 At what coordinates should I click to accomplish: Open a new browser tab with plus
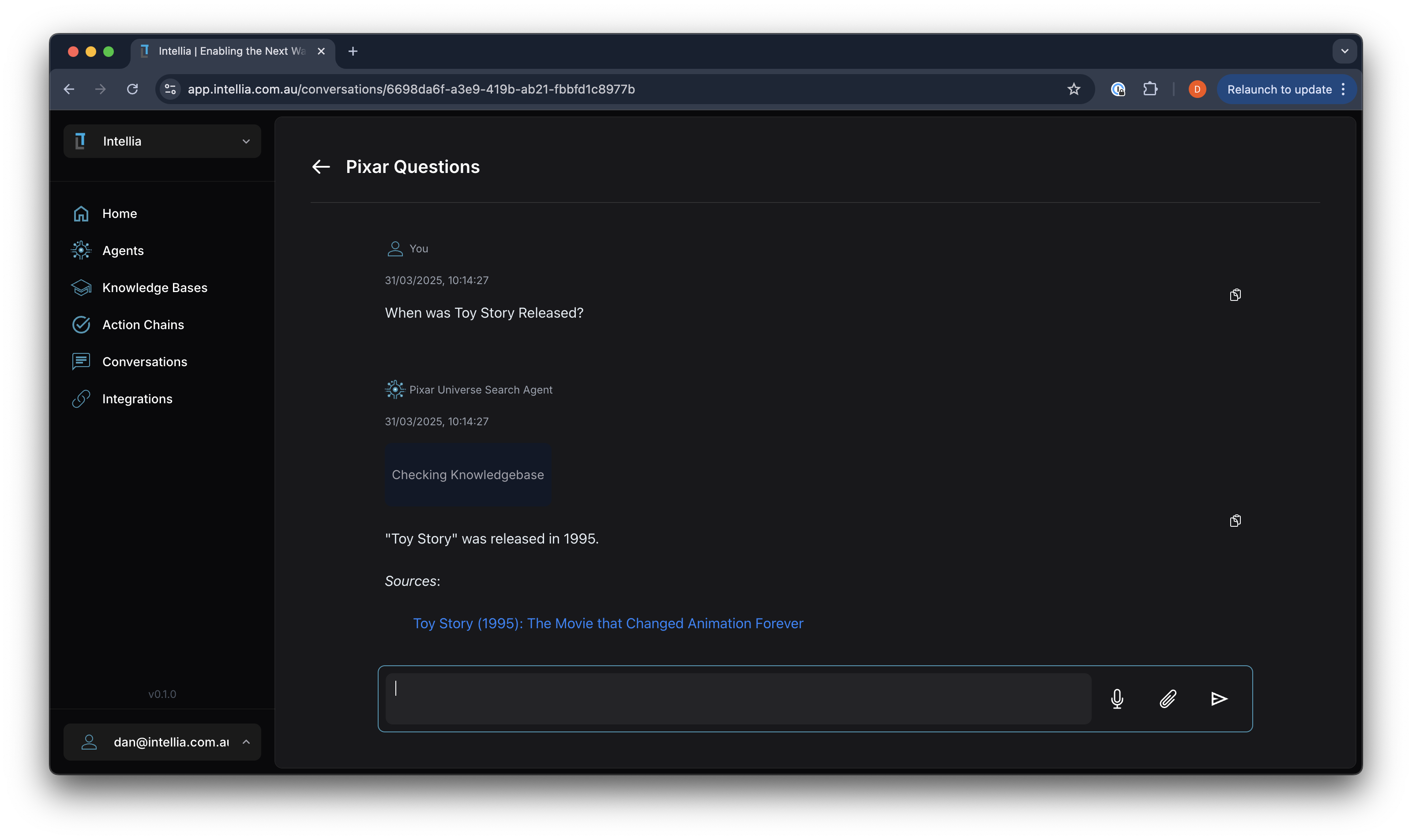(353, 51)
